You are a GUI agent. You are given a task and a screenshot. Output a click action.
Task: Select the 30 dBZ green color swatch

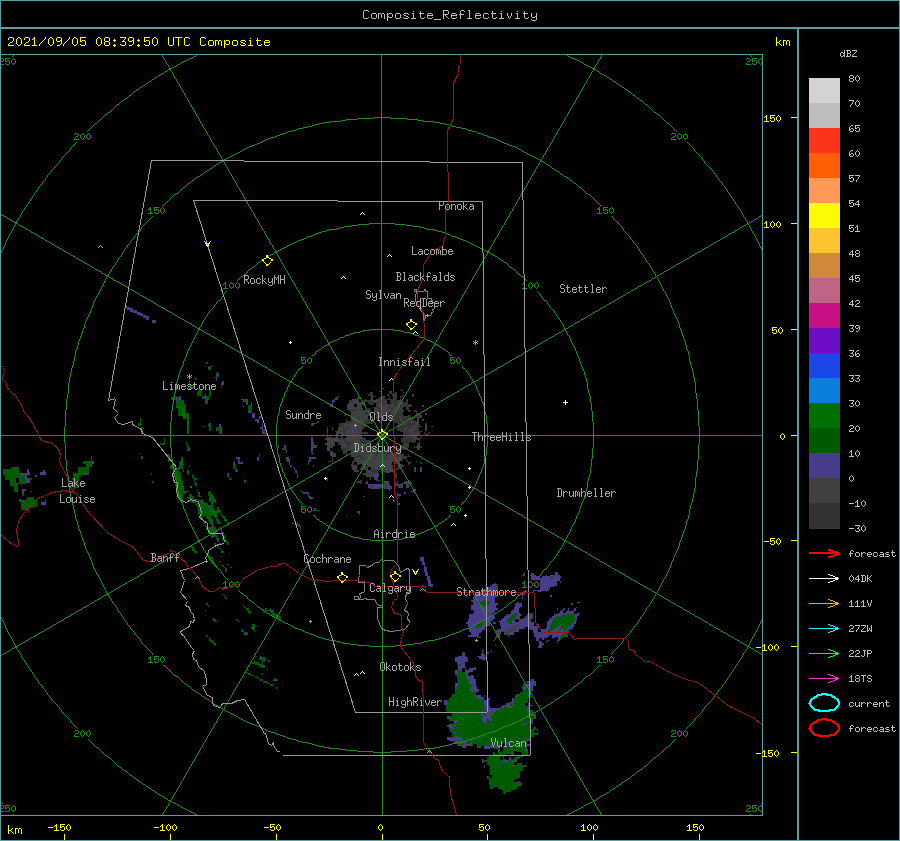coord(824,415)
